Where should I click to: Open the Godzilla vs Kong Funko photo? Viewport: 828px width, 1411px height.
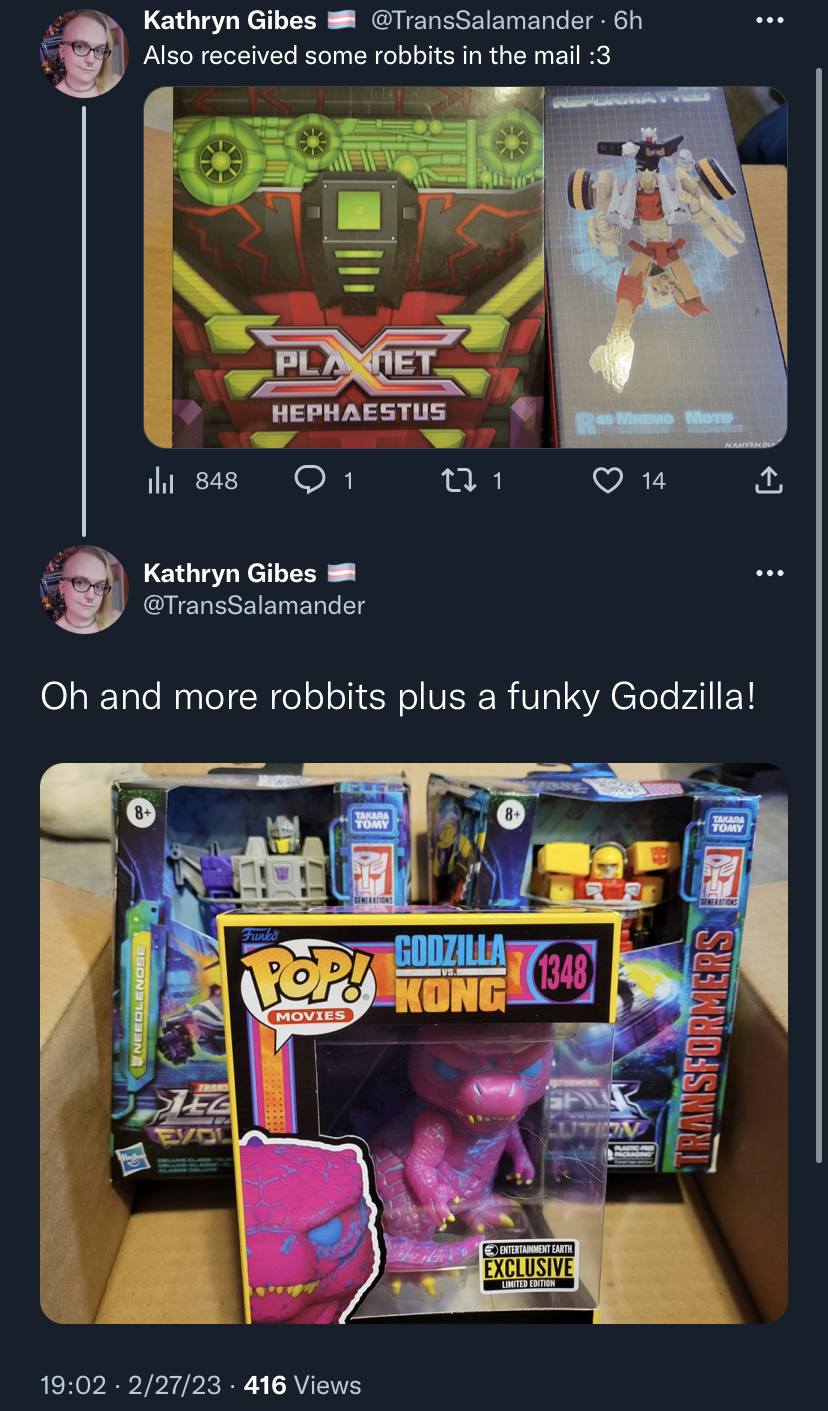pos(414,1043)
